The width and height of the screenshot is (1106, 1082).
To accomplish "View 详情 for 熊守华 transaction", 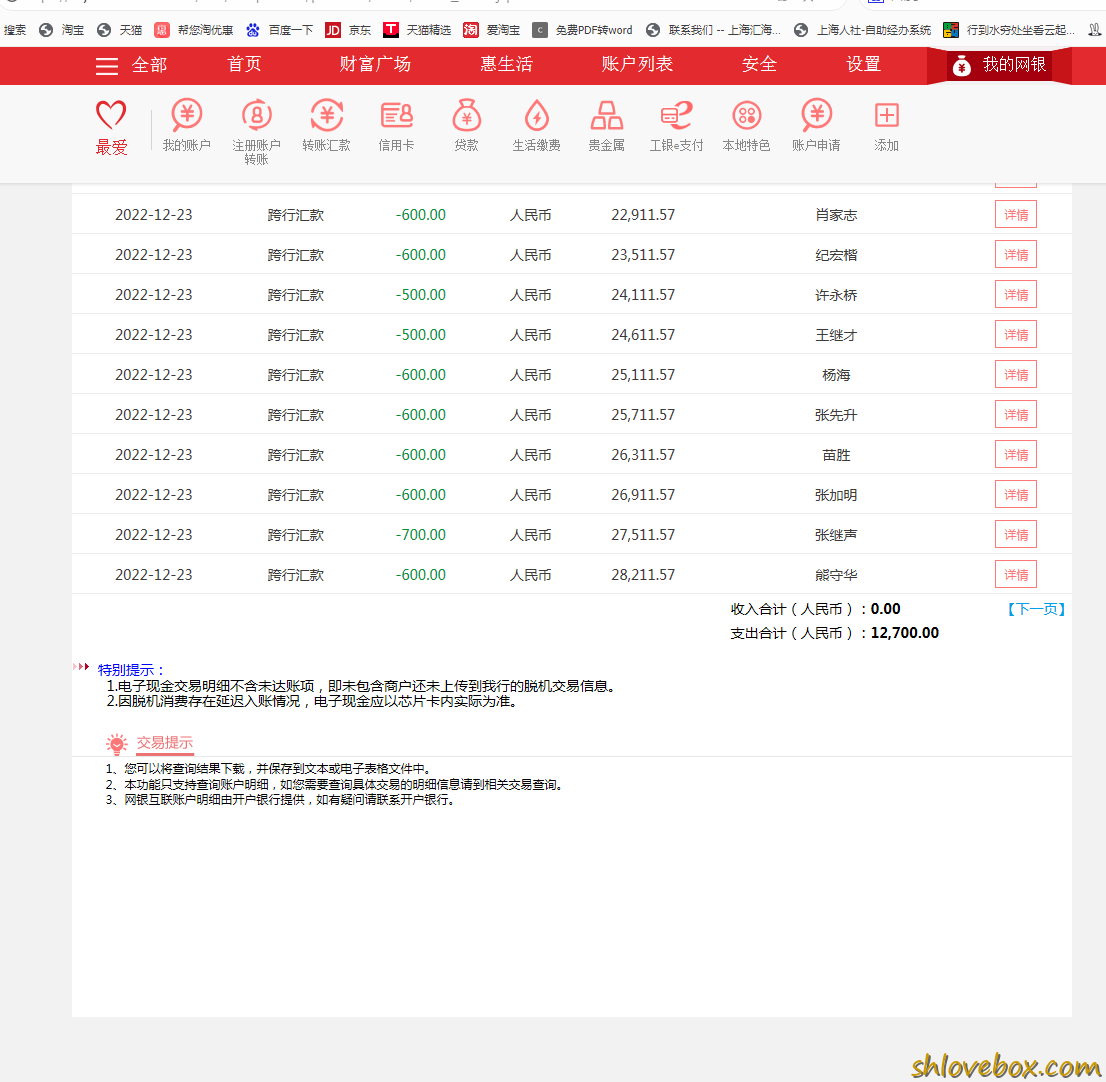I will point(1016,575).
